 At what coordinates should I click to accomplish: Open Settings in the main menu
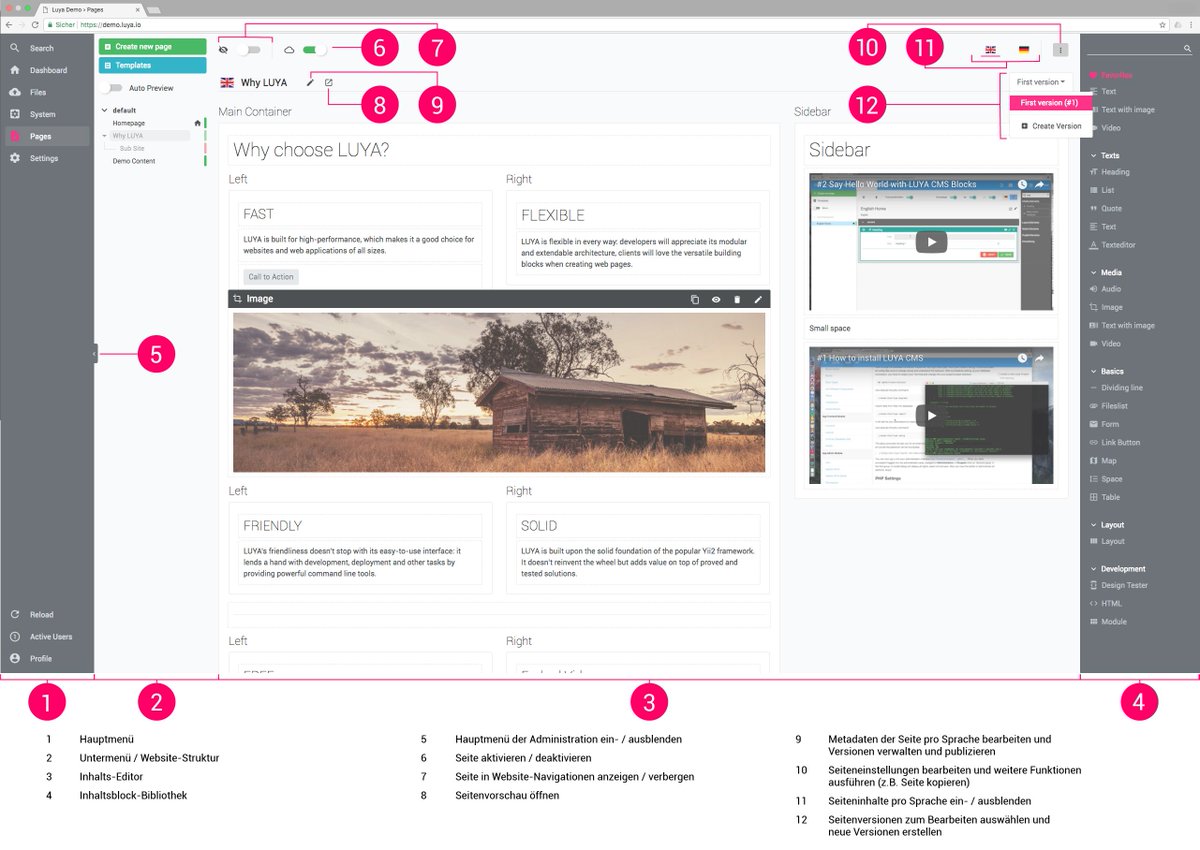(x=44, y=158)
